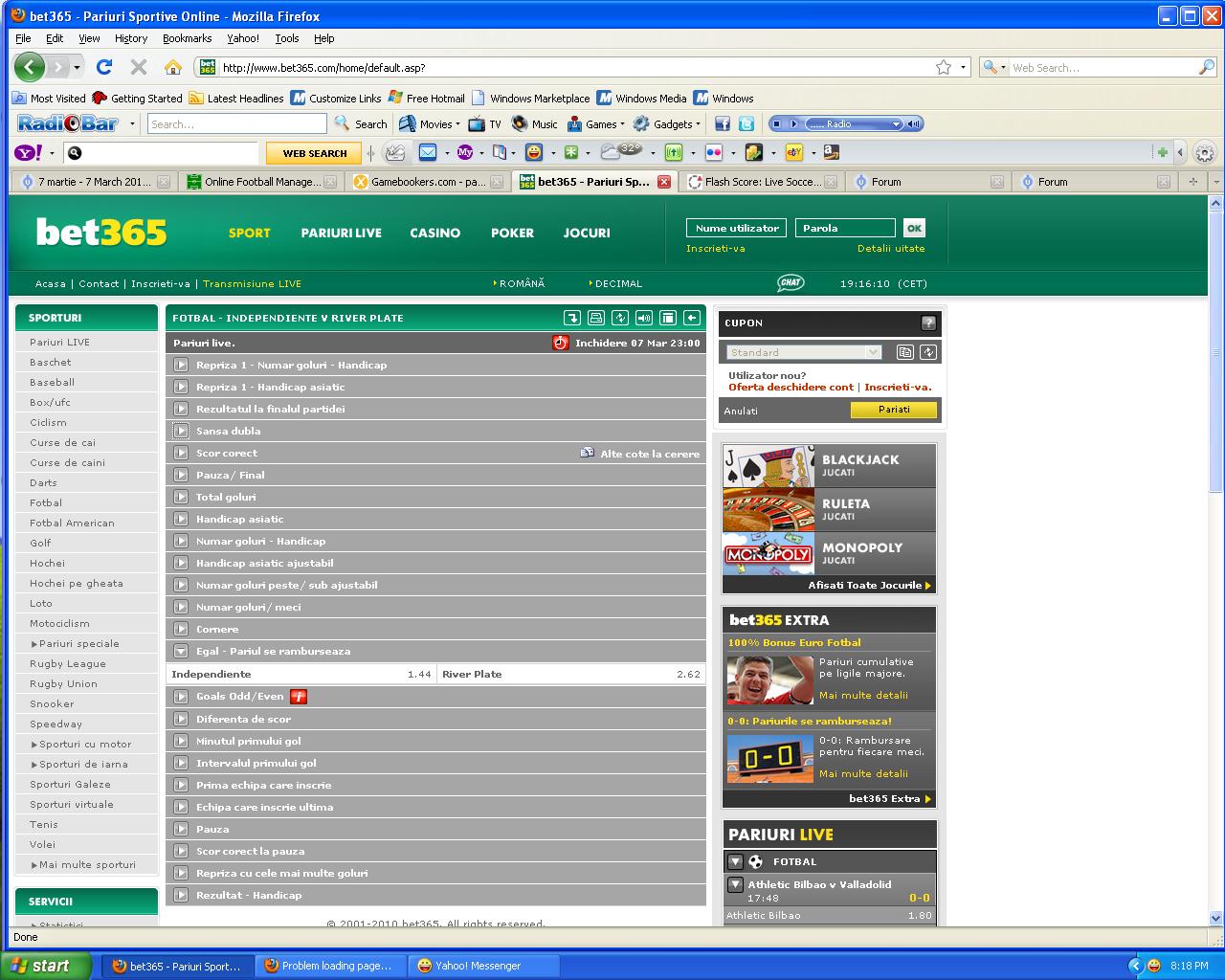The width and height of the screenshot is (1225, 980).
Task: Click the RadioBar search input box
Action: (237, 123)
